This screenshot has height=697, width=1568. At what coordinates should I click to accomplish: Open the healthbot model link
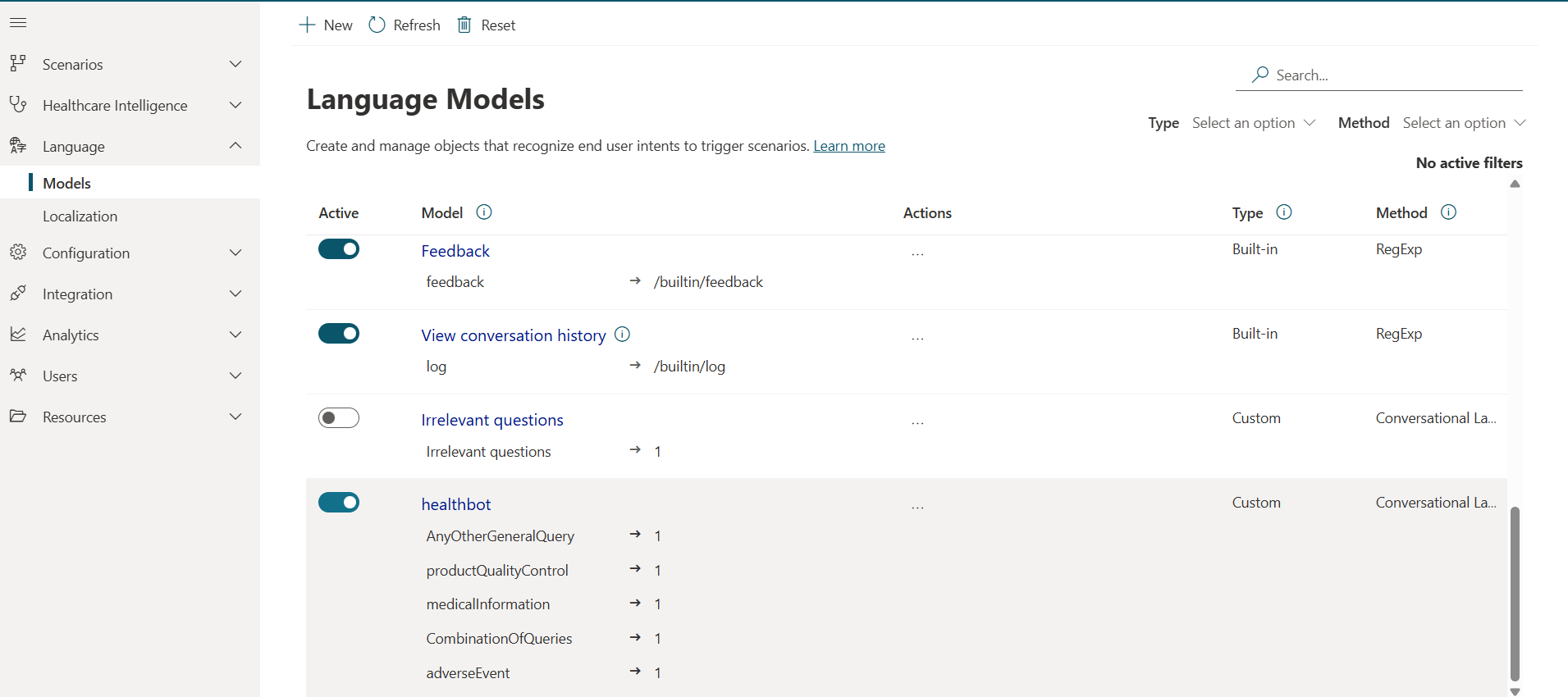pos(456,504)
